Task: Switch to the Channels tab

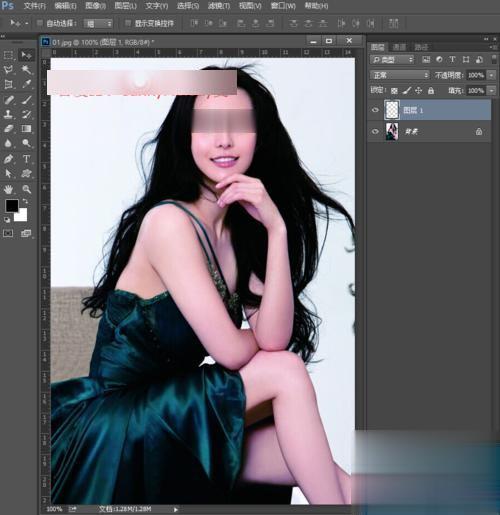Action: [399, 47]
